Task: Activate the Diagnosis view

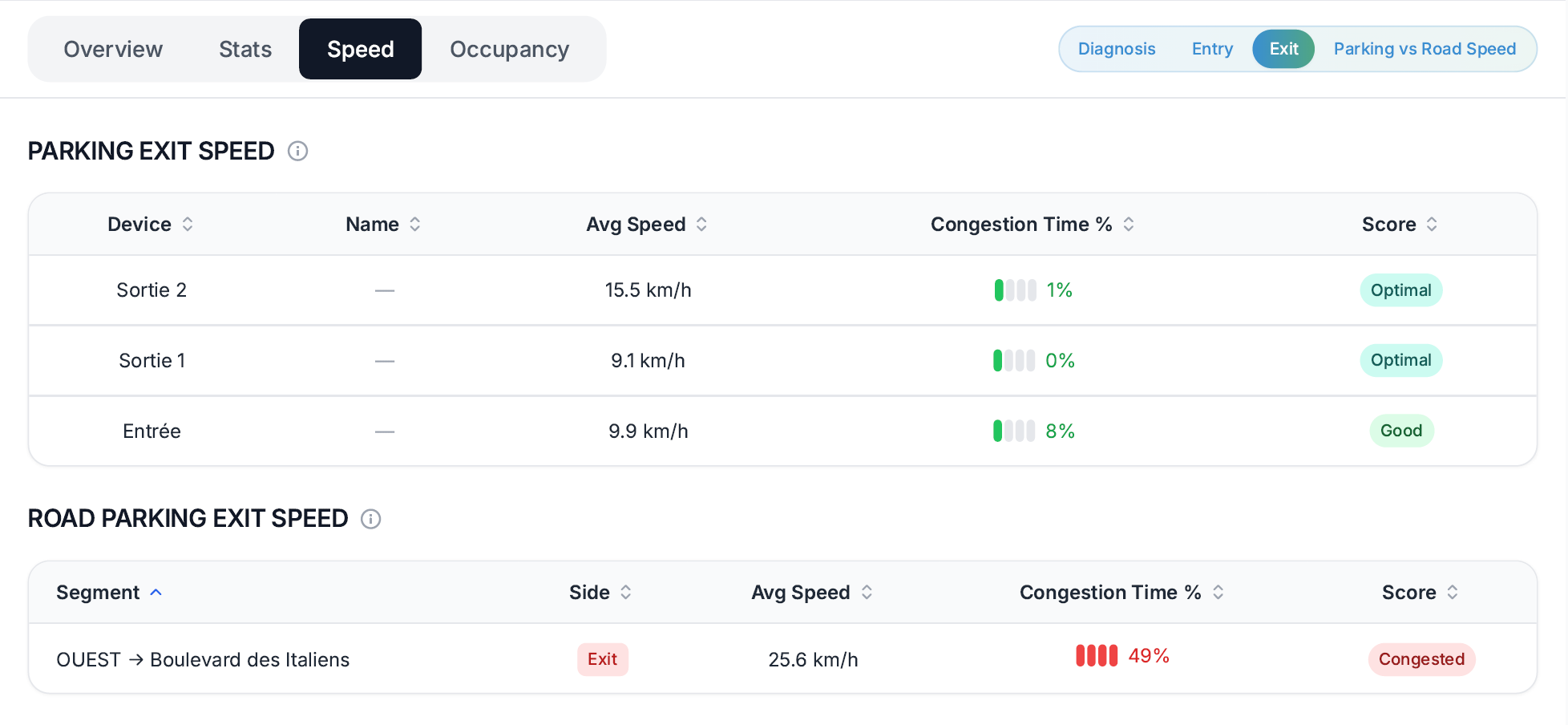Action: 1117,49
